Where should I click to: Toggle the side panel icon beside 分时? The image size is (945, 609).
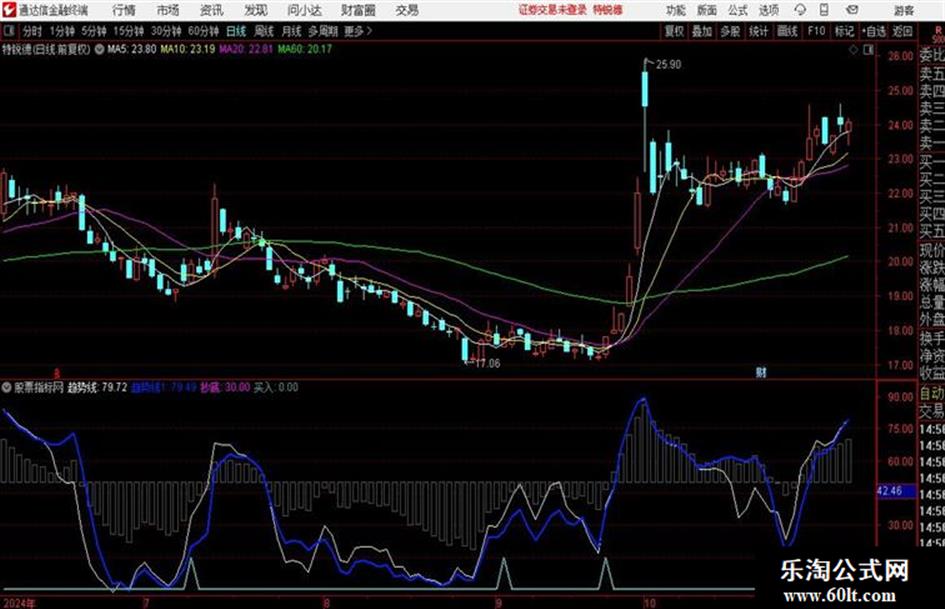[8, 31]
